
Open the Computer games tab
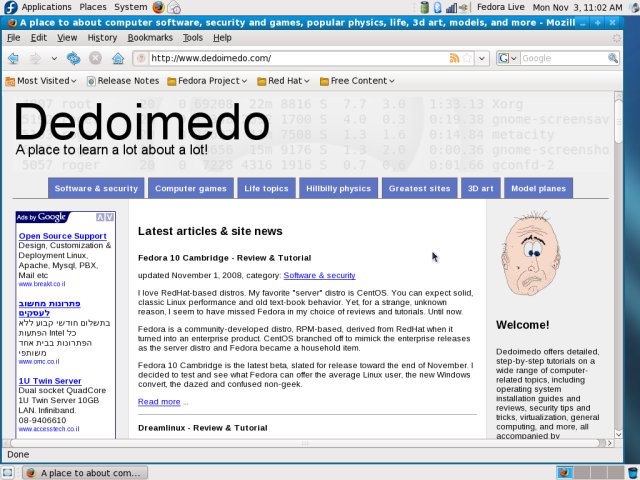(191, 188)
